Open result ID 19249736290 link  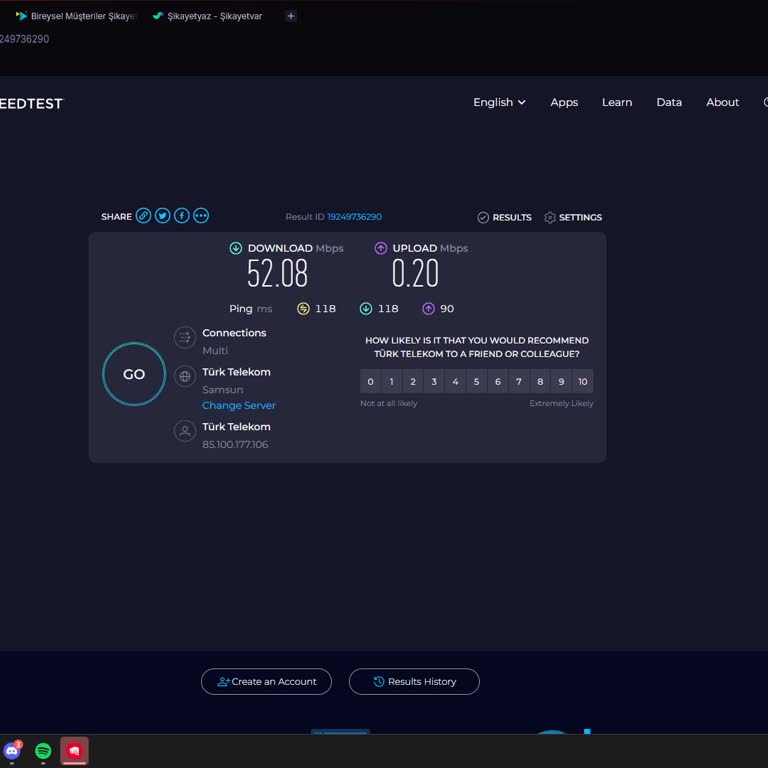pos(355,217)
